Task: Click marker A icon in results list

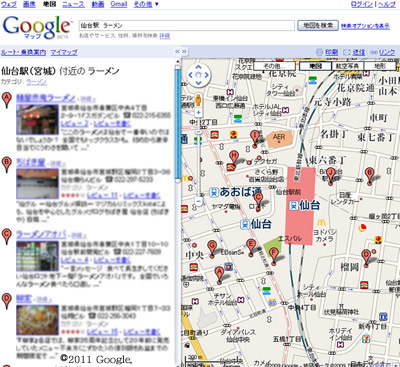Action: point(7,100)
